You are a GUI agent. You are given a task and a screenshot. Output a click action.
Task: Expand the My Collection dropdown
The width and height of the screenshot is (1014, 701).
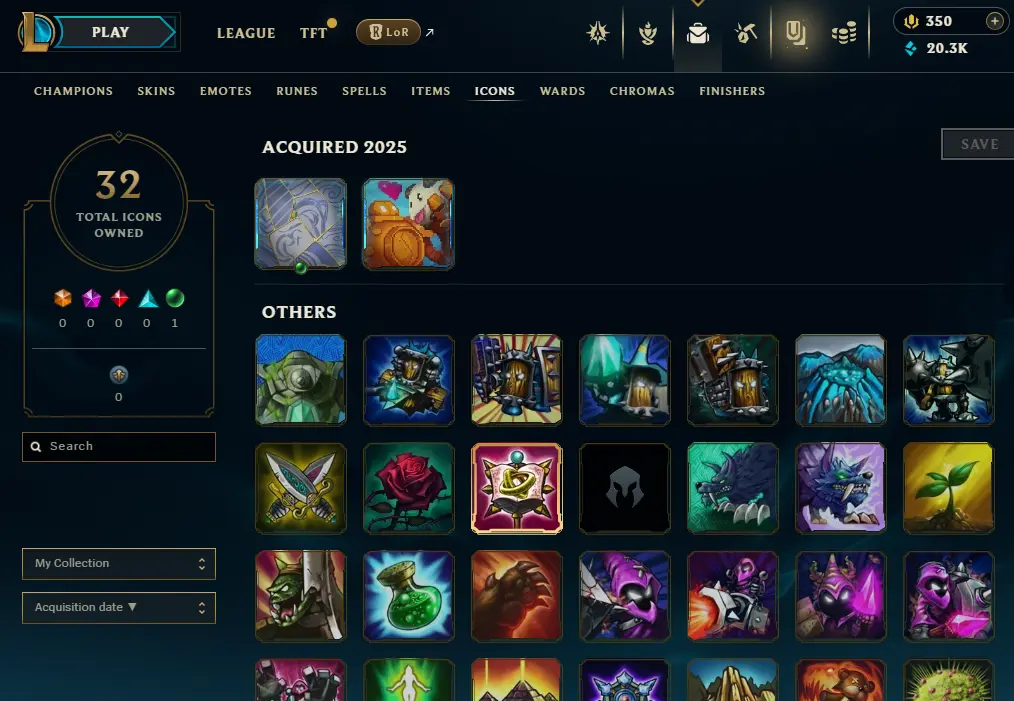[x=119, y=564]
